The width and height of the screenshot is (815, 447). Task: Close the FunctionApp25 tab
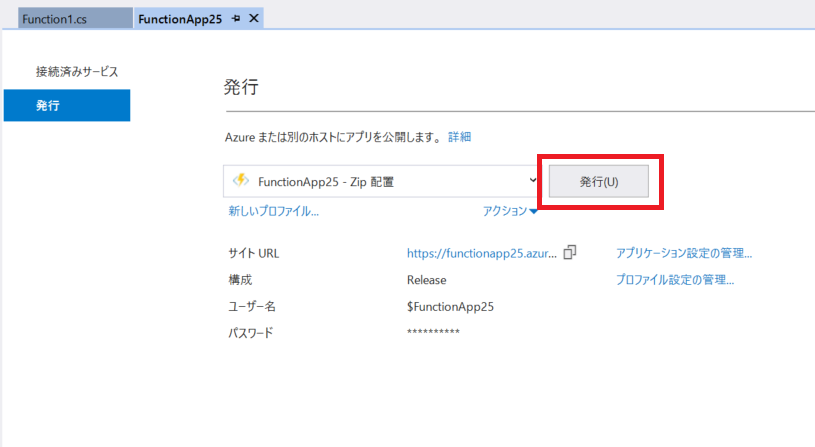(254, 19)
